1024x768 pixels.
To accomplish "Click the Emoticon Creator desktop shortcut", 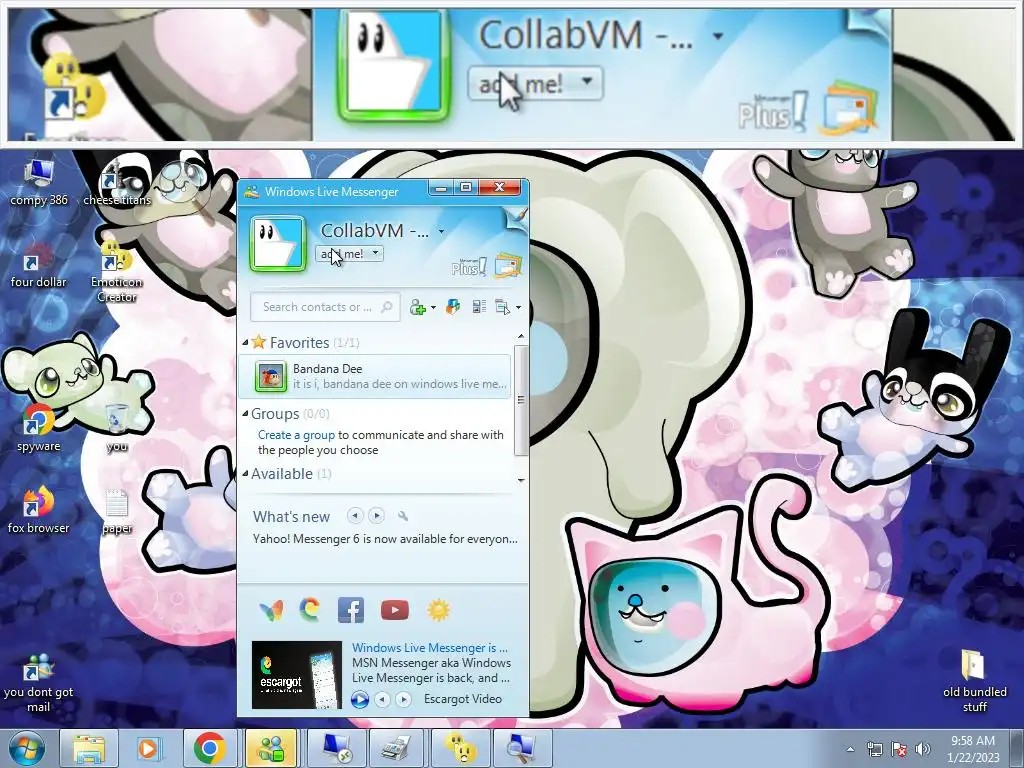I will pos(117,273).
